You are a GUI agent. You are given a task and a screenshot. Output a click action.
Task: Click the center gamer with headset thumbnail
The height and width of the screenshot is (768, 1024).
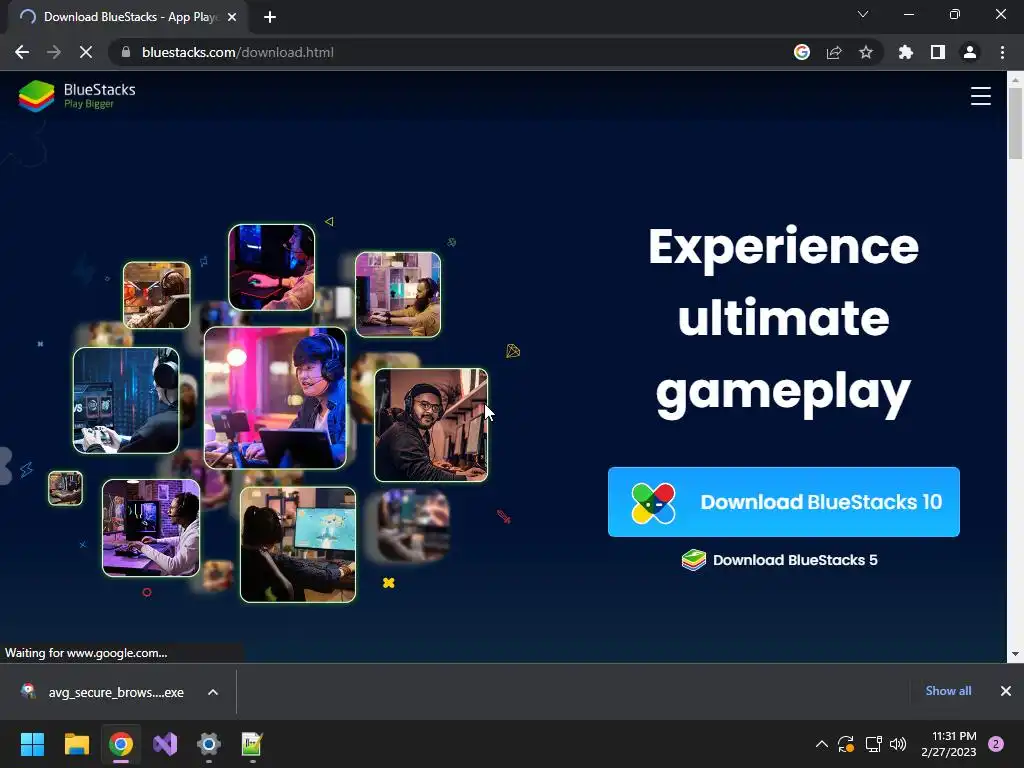point(275,398)
